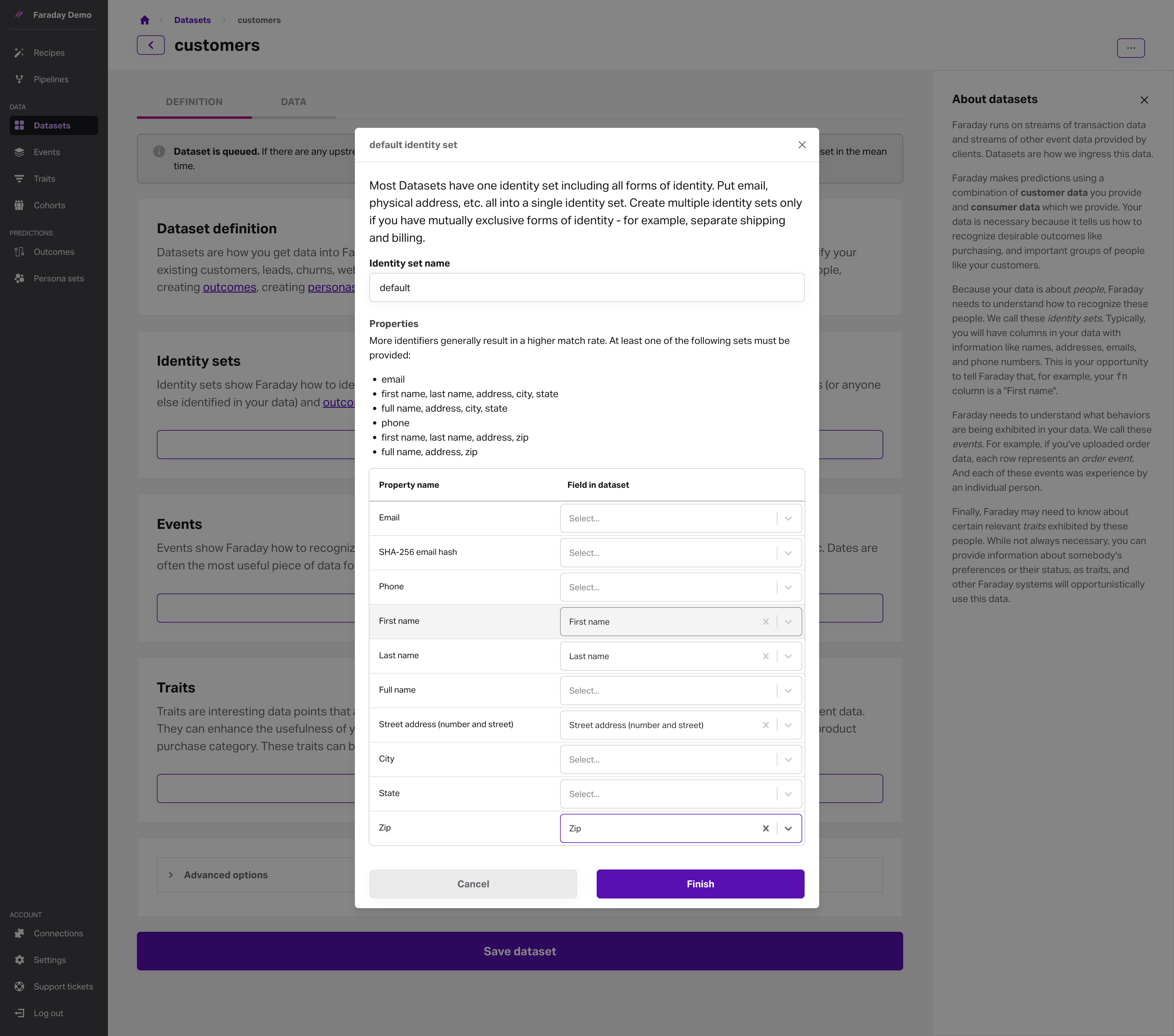Open the Traits filter icon
This screenshot has height=1036, width=1174.
coord(20,179)
